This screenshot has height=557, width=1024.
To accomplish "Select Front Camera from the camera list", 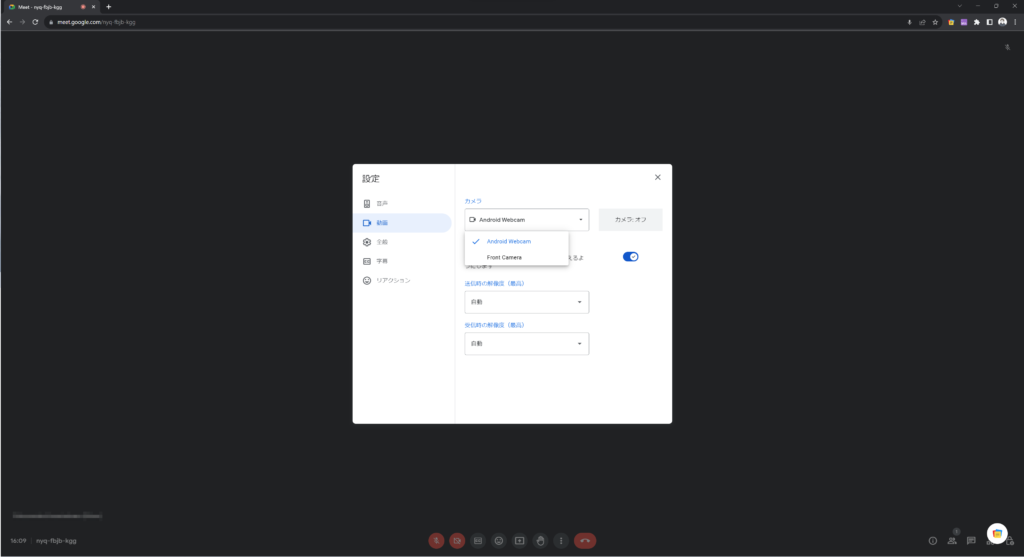I will 504,257.
